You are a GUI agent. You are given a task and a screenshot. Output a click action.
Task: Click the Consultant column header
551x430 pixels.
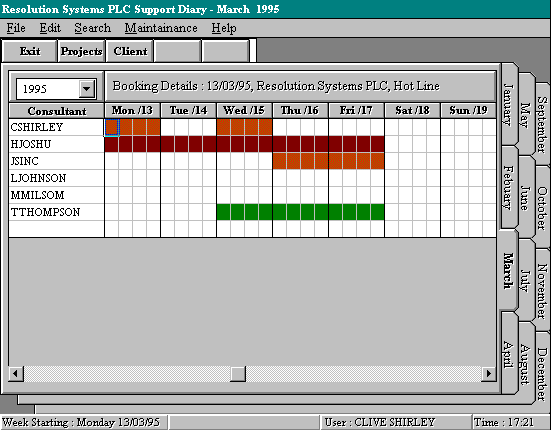[x=56, y=111]
